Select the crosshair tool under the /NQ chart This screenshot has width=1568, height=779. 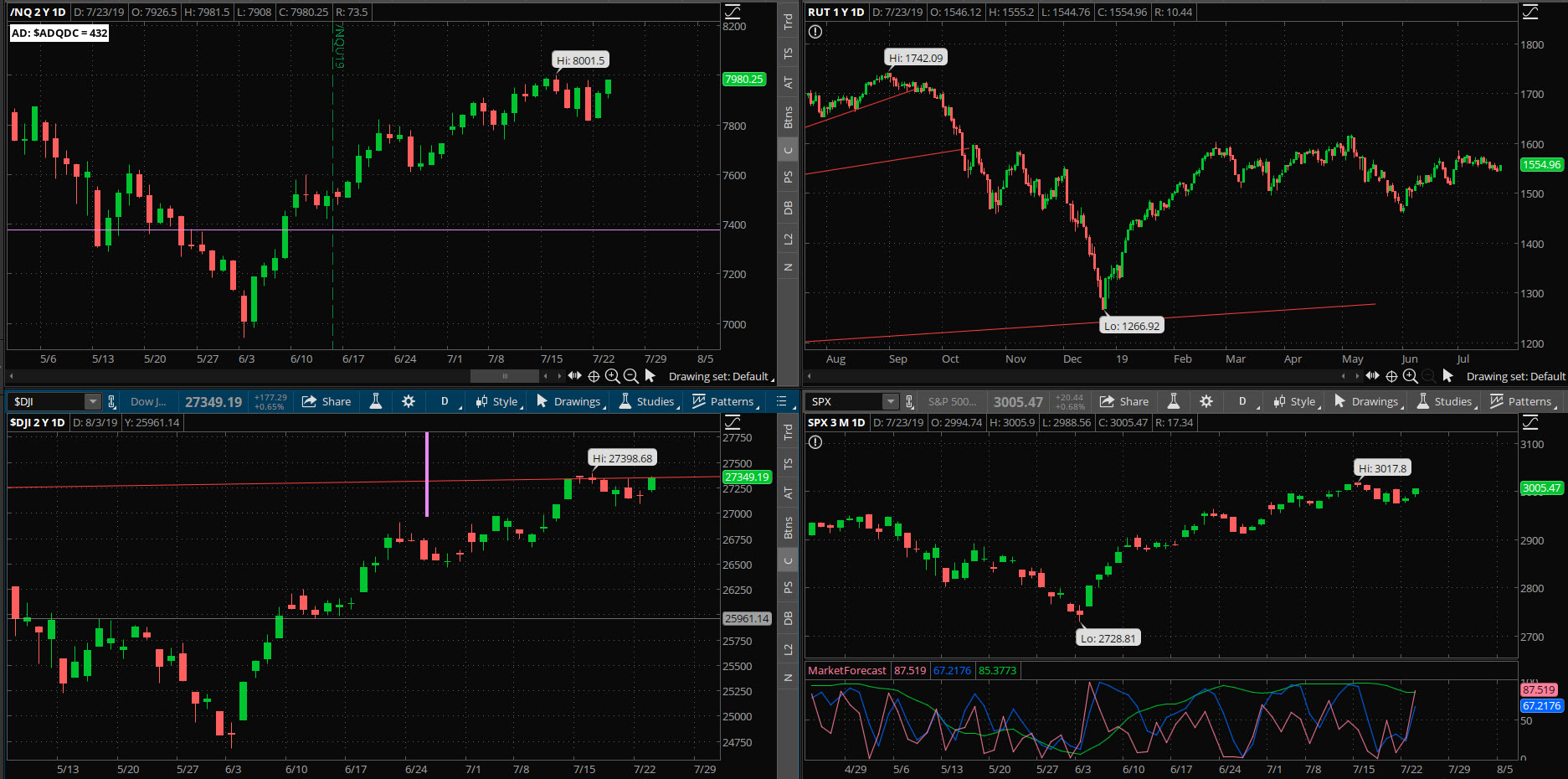(x=594, y=376)
